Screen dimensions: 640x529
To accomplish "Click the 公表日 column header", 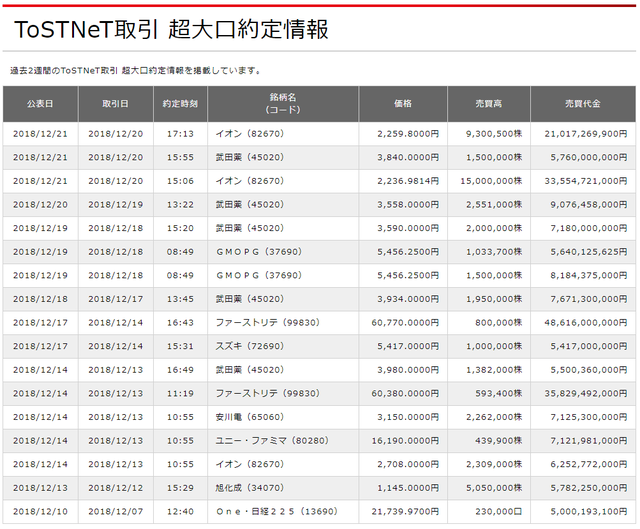I will click(x=40, y=104).
